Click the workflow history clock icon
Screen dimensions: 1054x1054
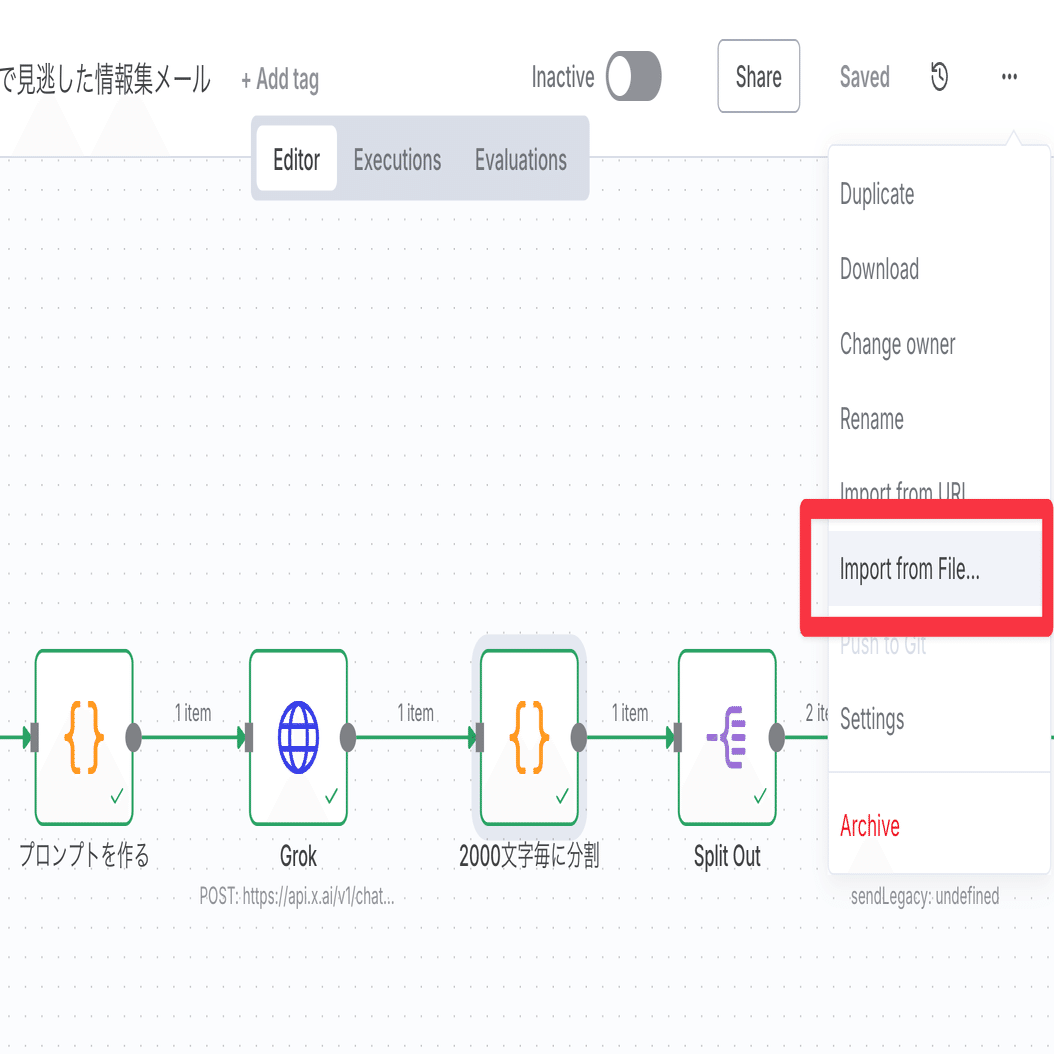click(x=939, y=77)
